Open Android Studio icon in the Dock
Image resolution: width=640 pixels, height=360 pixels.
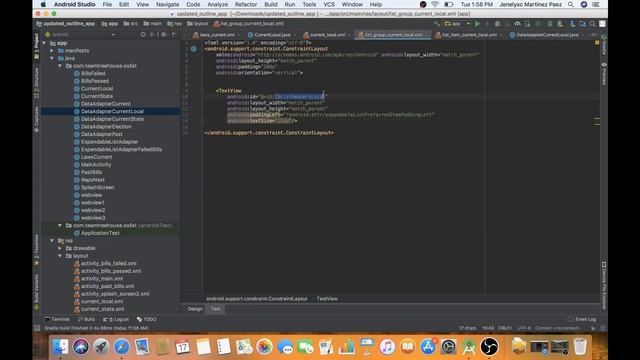(469, 347)
